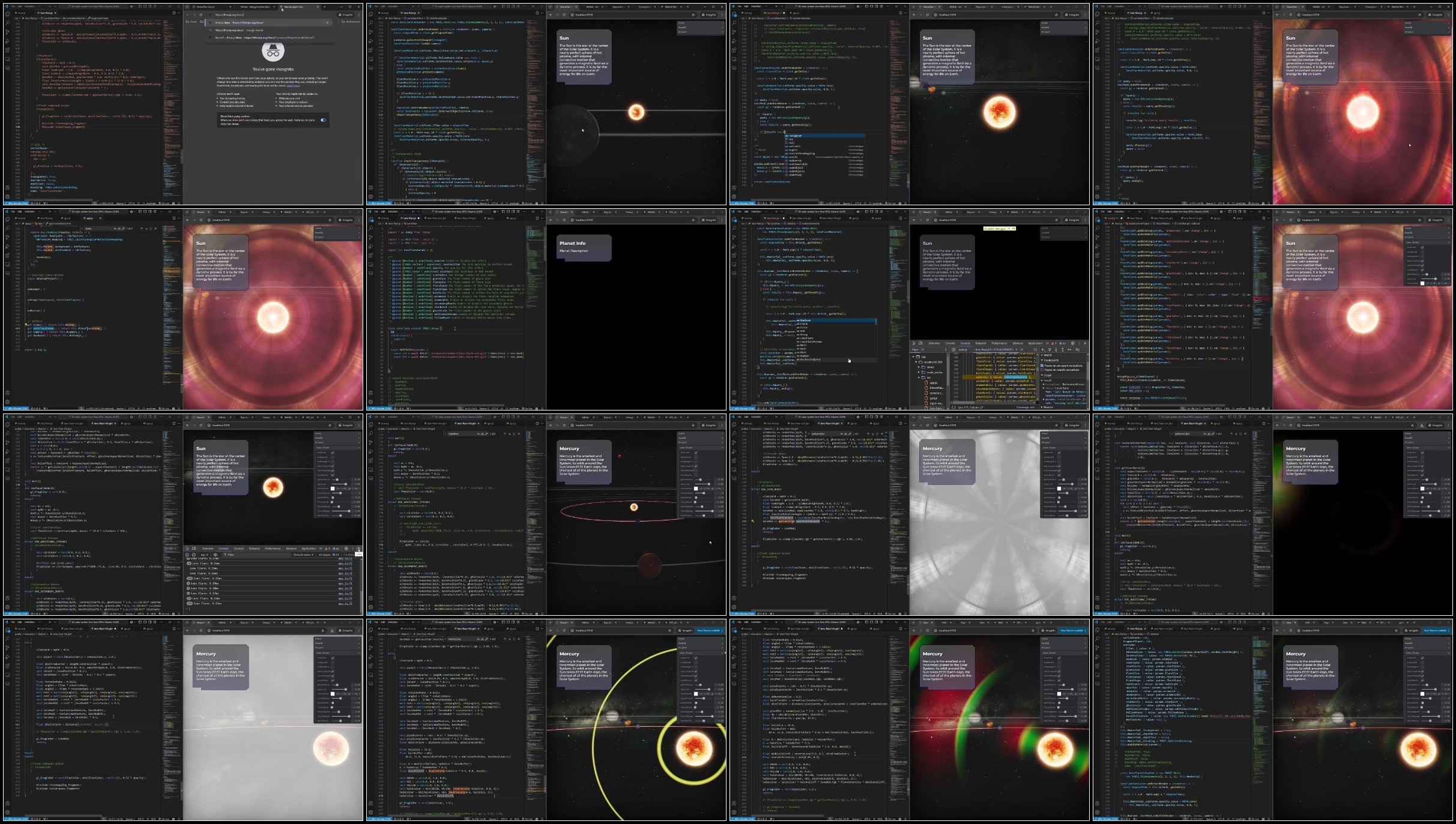Collapse the src folder in the Sources tree
The width and height of the screenshot is (1456, 824).
(x=919, y=377)
